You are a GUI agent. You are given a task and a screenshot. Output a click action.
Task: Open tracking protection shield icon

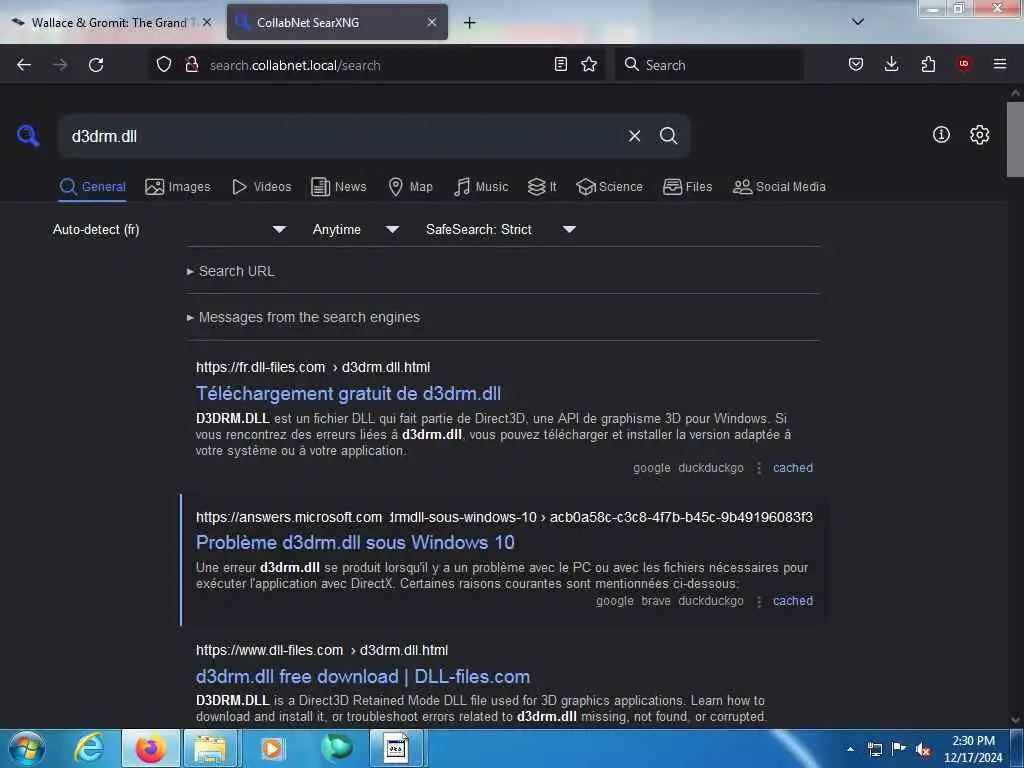pos(164,64)
